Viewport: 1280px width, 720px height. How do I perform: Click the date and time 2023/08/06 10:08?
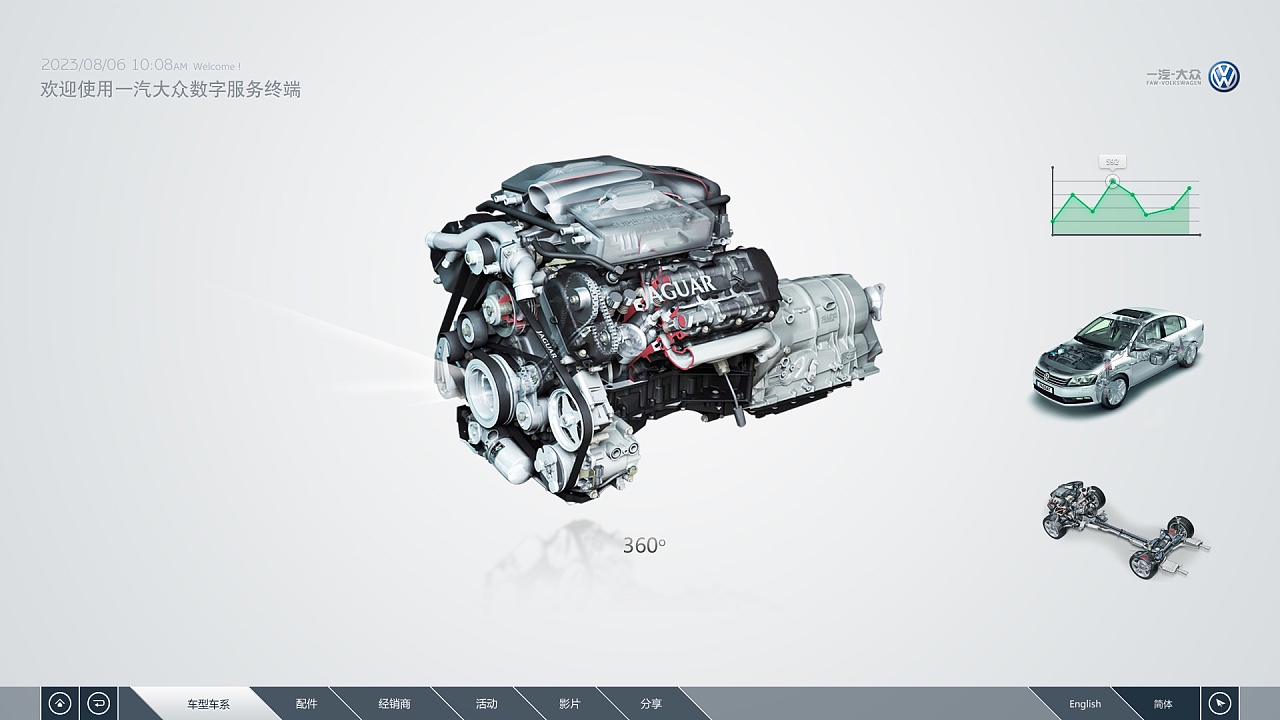click(x=114, y=64)
